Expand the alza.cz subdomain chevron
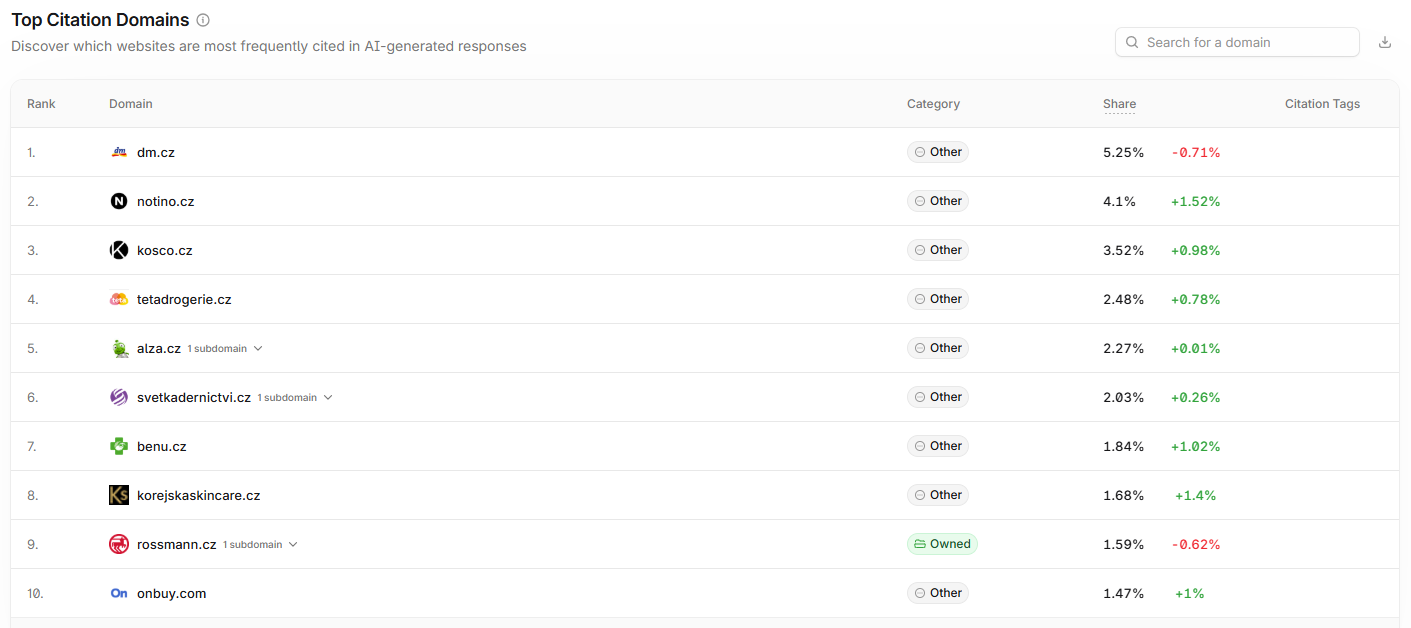 click(x=258, y=349)
